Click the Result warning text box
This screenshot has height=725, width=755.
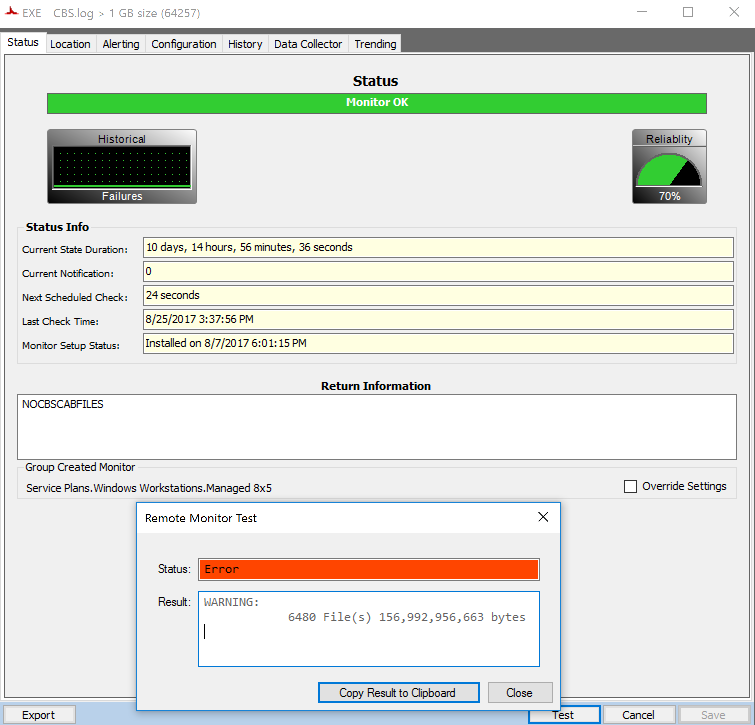[369, 629]
